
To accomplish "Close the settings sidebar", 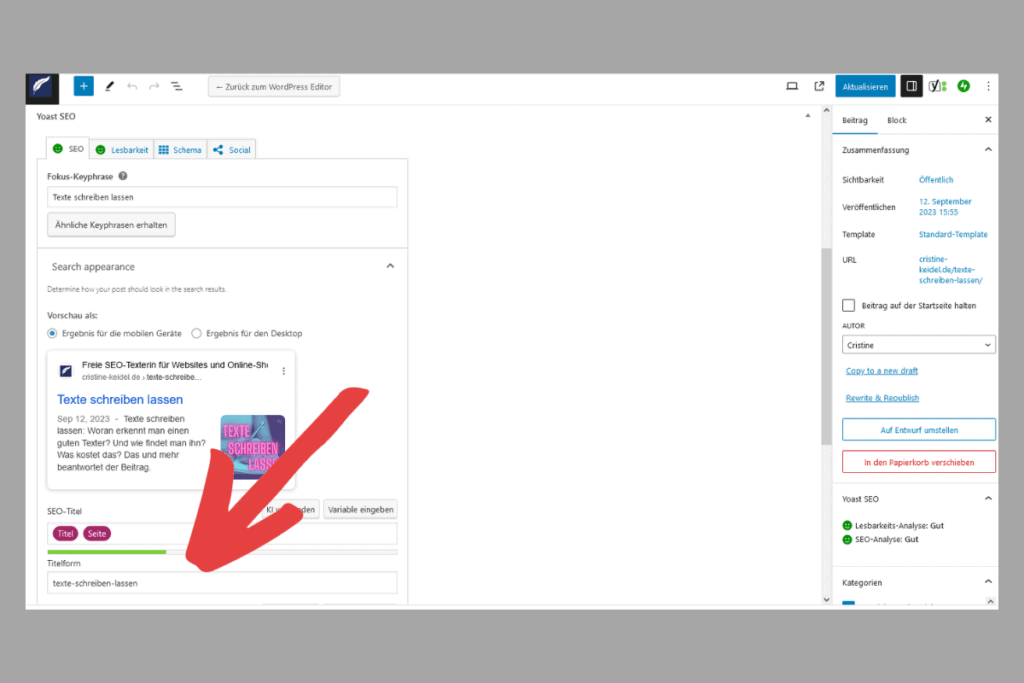I will [988, 119].
